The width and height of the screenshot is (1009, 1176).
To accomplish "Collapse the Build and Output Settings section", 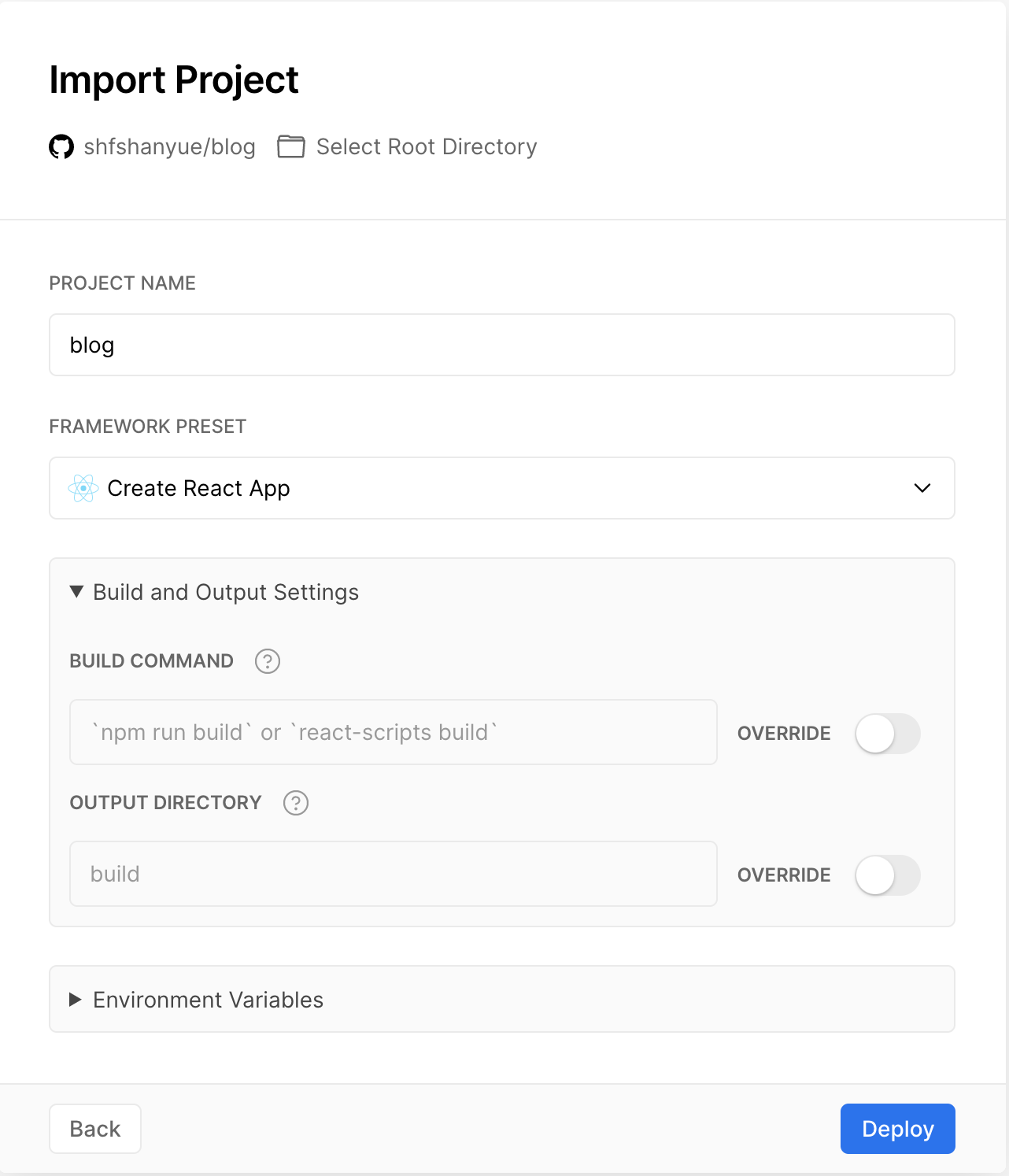I will 226,592.
